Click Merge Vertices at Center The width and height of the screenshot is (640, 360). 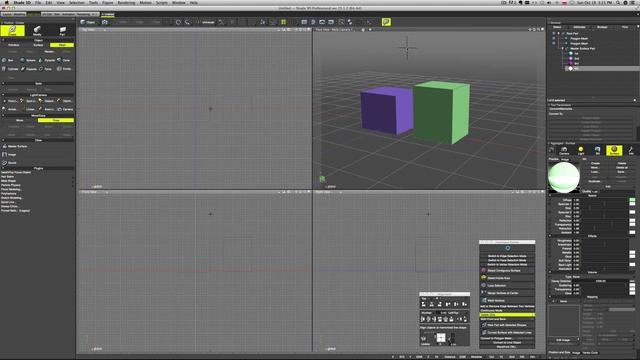click(x=507, y=293)
